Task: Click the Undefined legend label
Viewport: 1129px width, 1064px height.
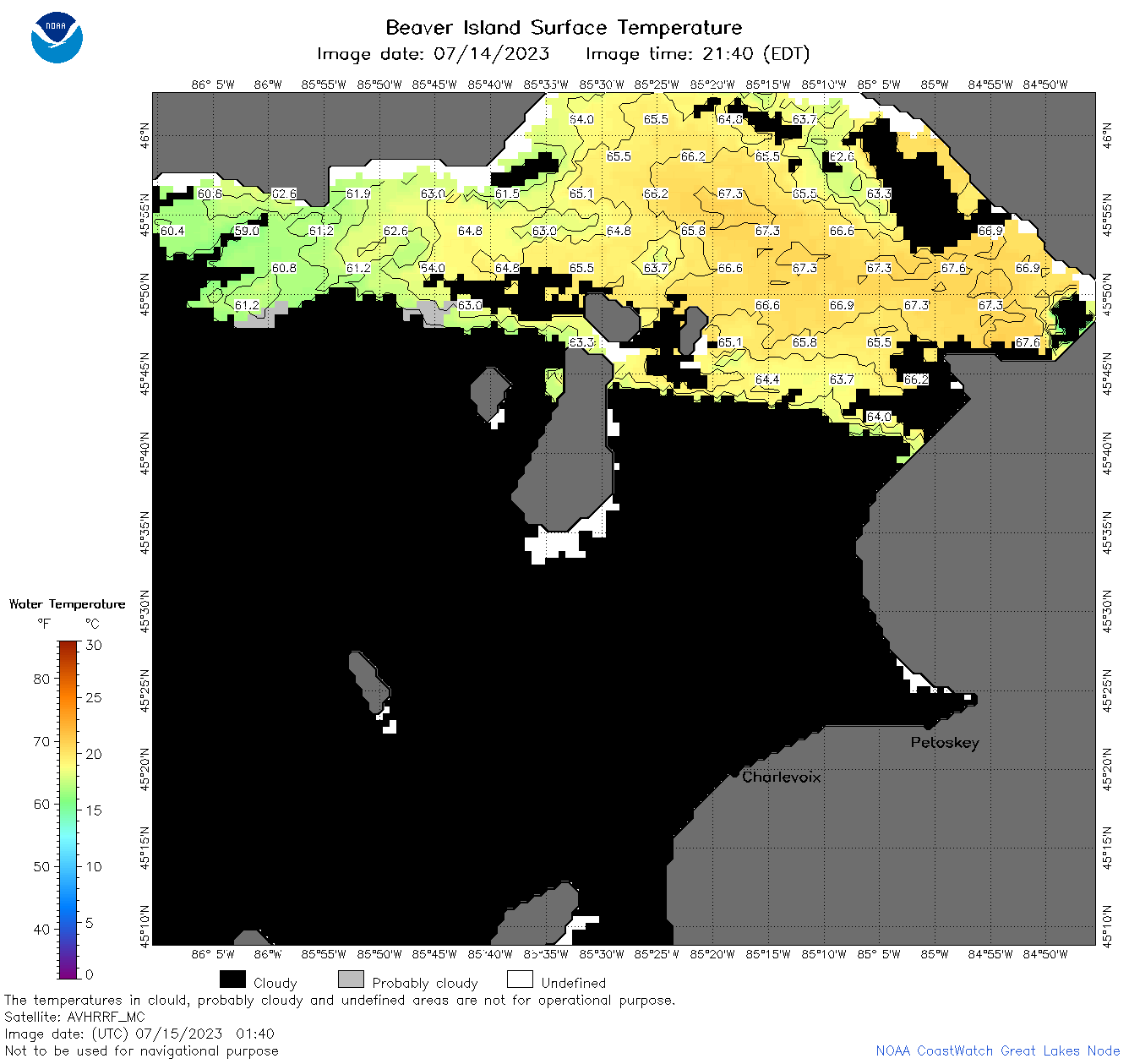Action: pos(574,983)
